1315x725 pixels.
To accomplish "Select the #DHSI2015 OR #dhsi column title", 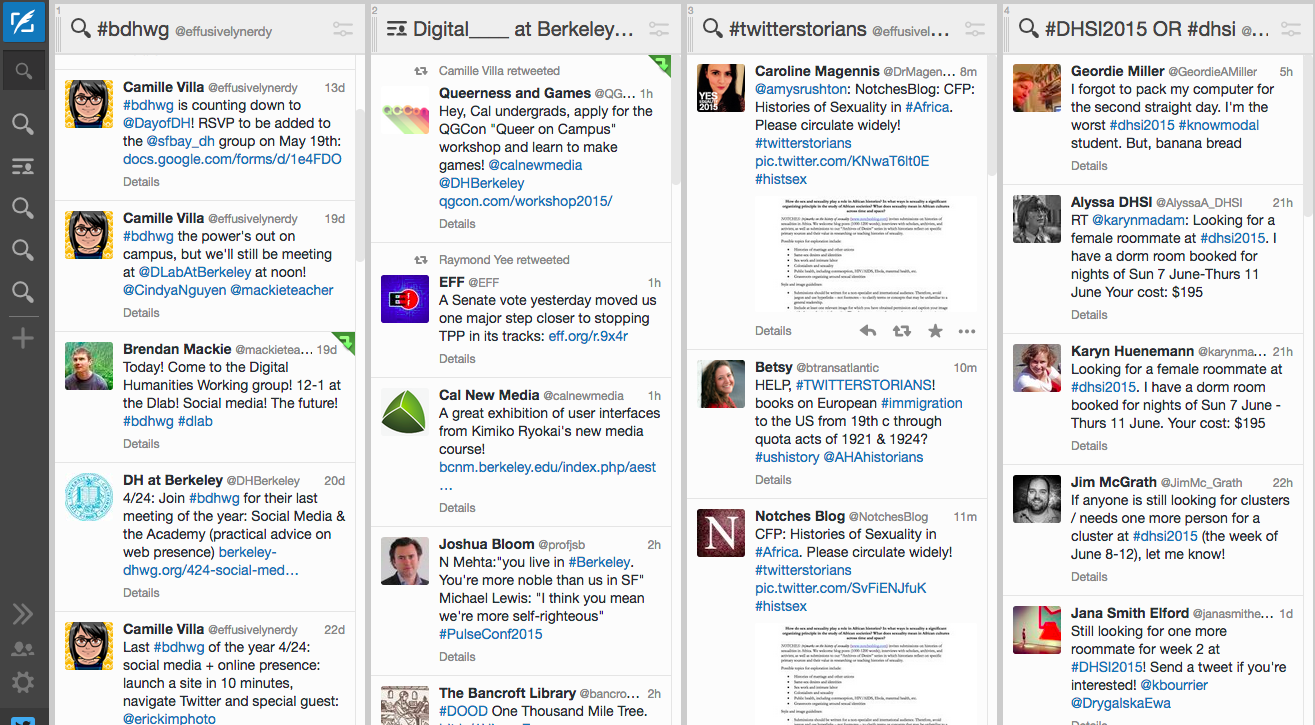I will (x=1142, y=30).
